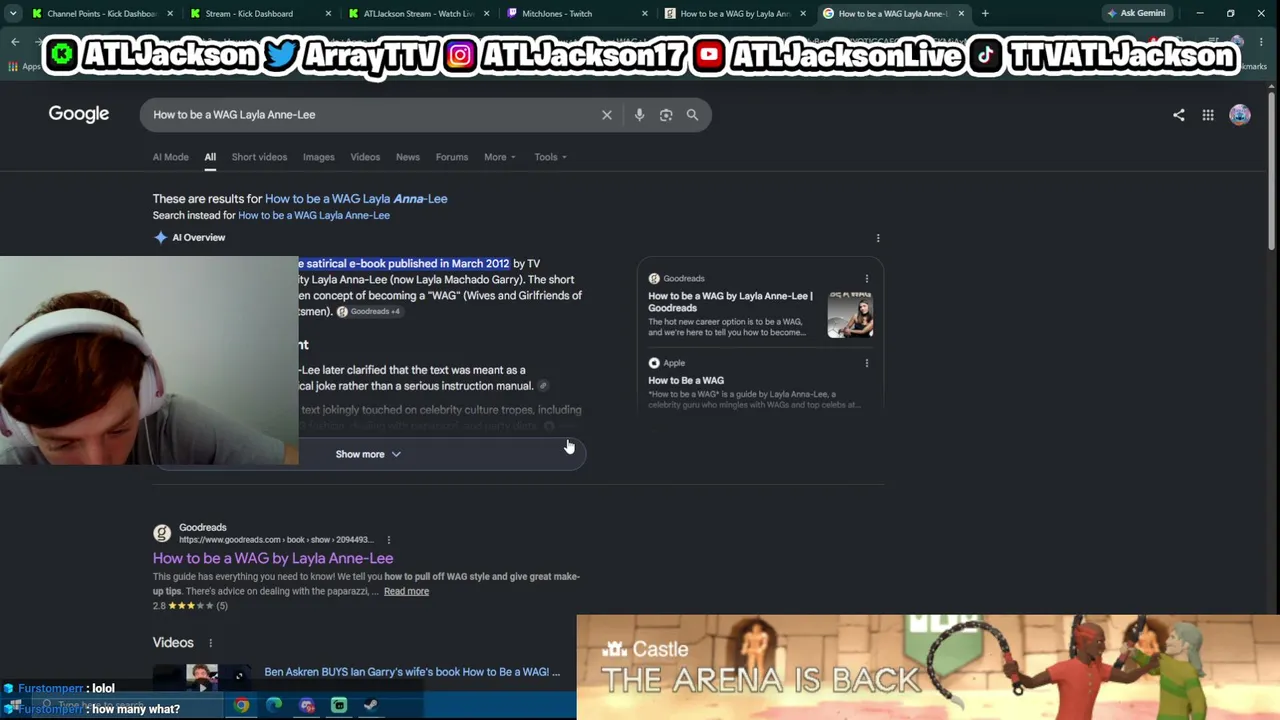Open Microsoft Edge from the taskbar

274,705
